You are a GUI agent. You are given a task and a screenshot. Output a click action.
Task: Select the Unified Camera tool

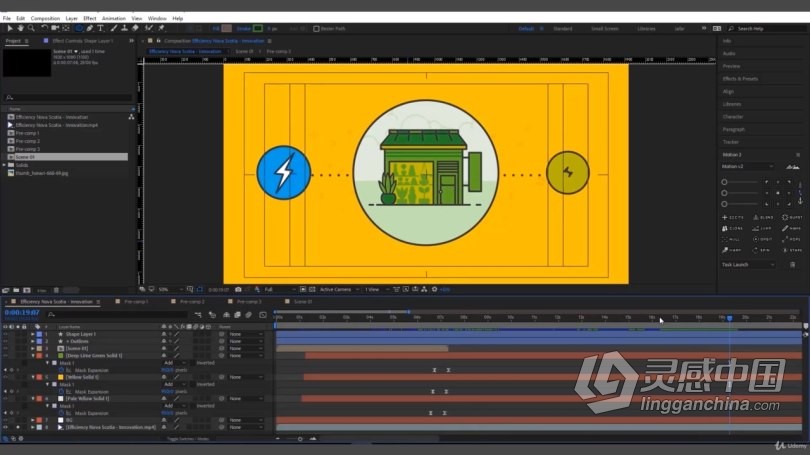[x=55, y=28]
